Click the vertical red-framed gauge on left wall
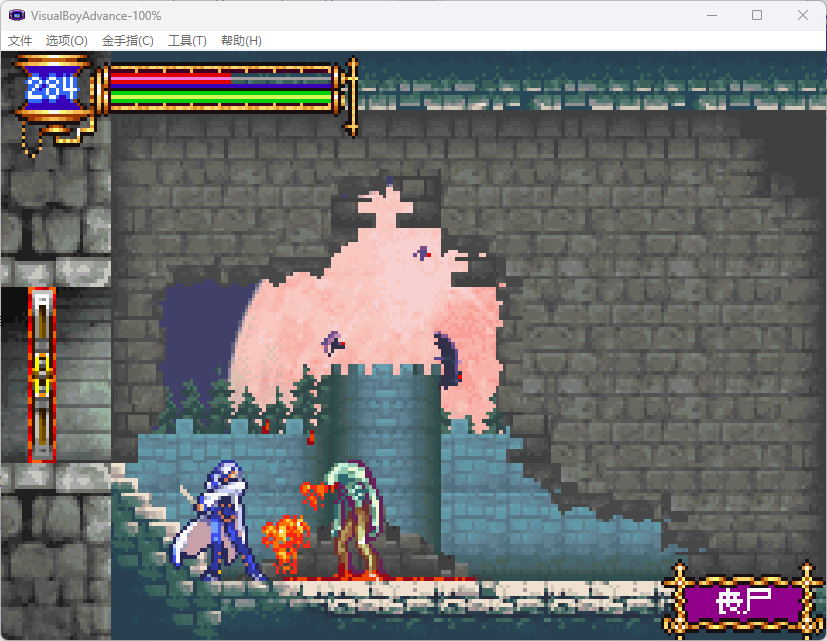The image size is (827, 641). tap(42, 375)
